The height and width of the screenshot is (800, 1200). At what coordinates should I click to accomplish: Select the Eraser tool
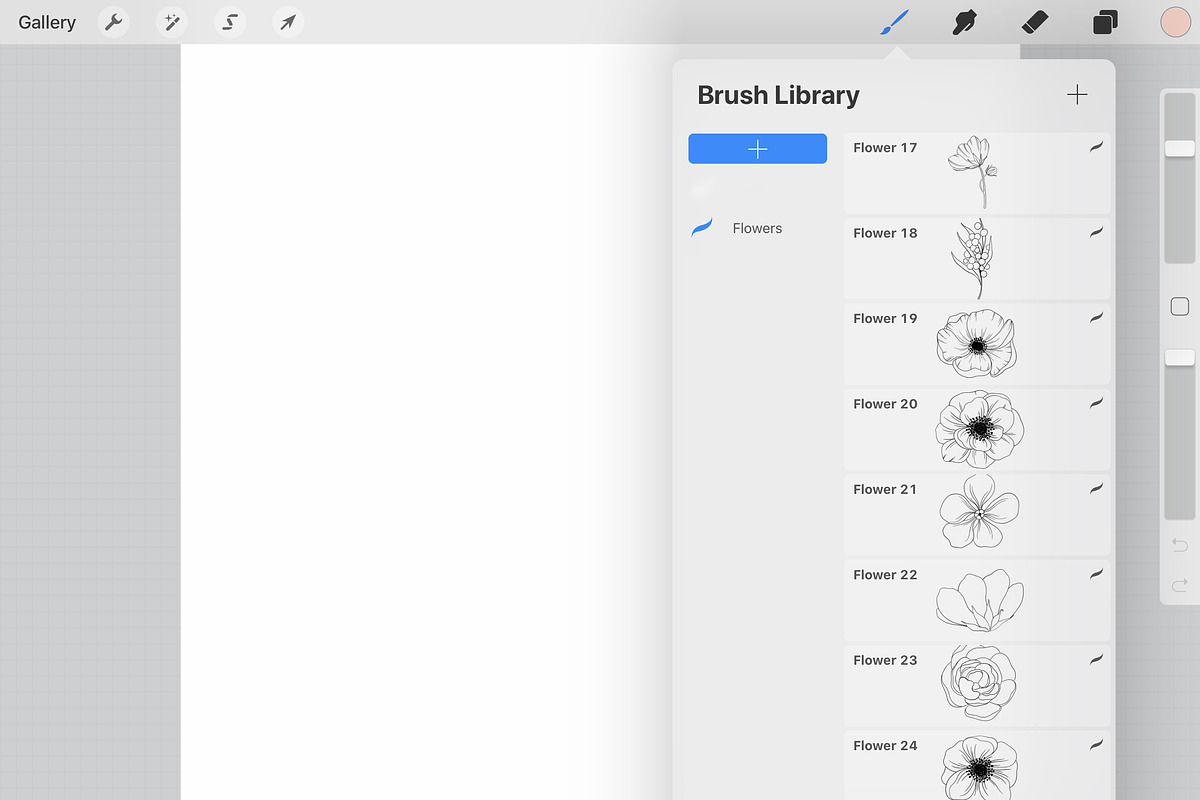click(x=1035, y=22)
